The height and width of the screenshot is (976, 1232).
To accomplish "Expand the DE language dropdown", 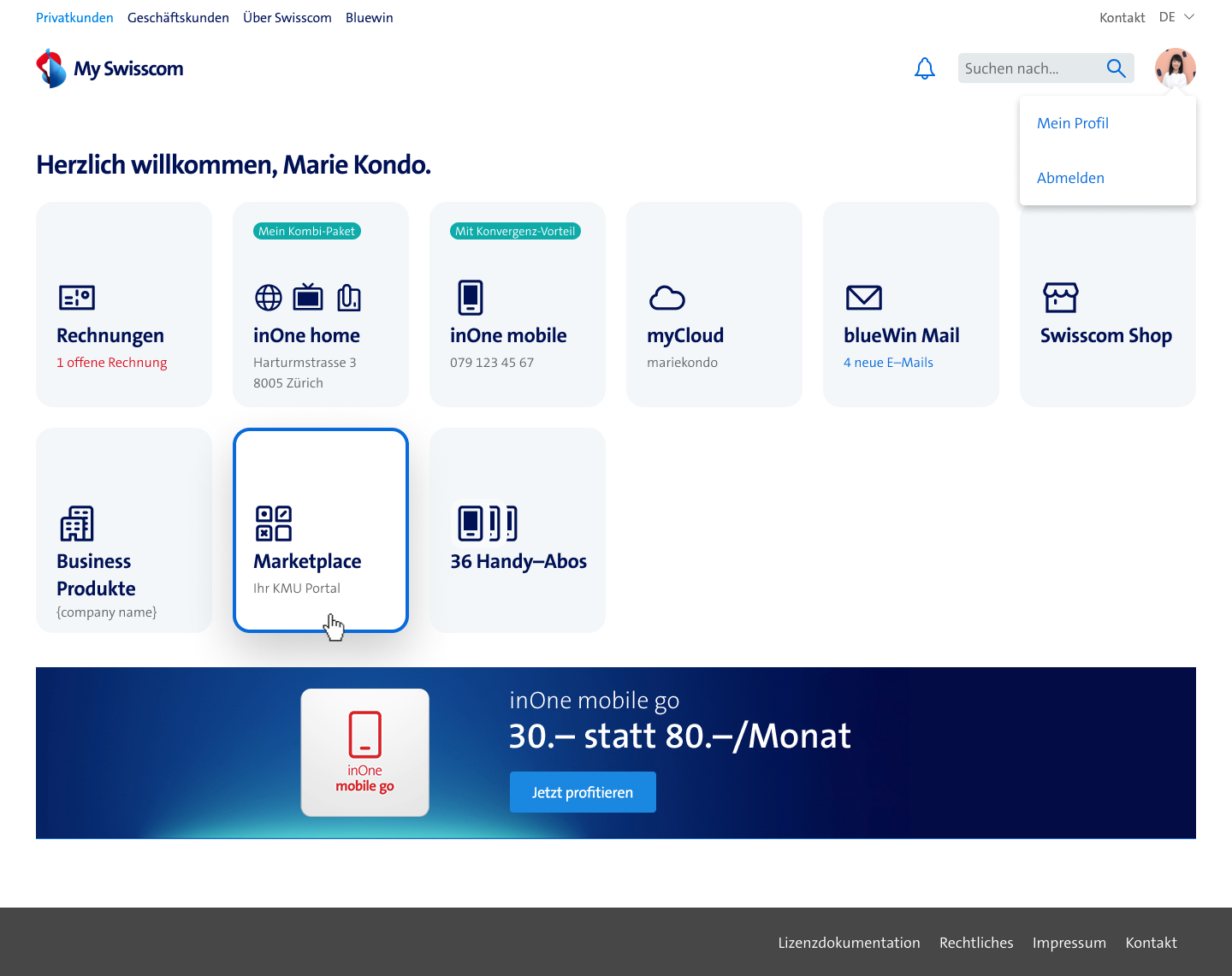I will [1176, 17].
